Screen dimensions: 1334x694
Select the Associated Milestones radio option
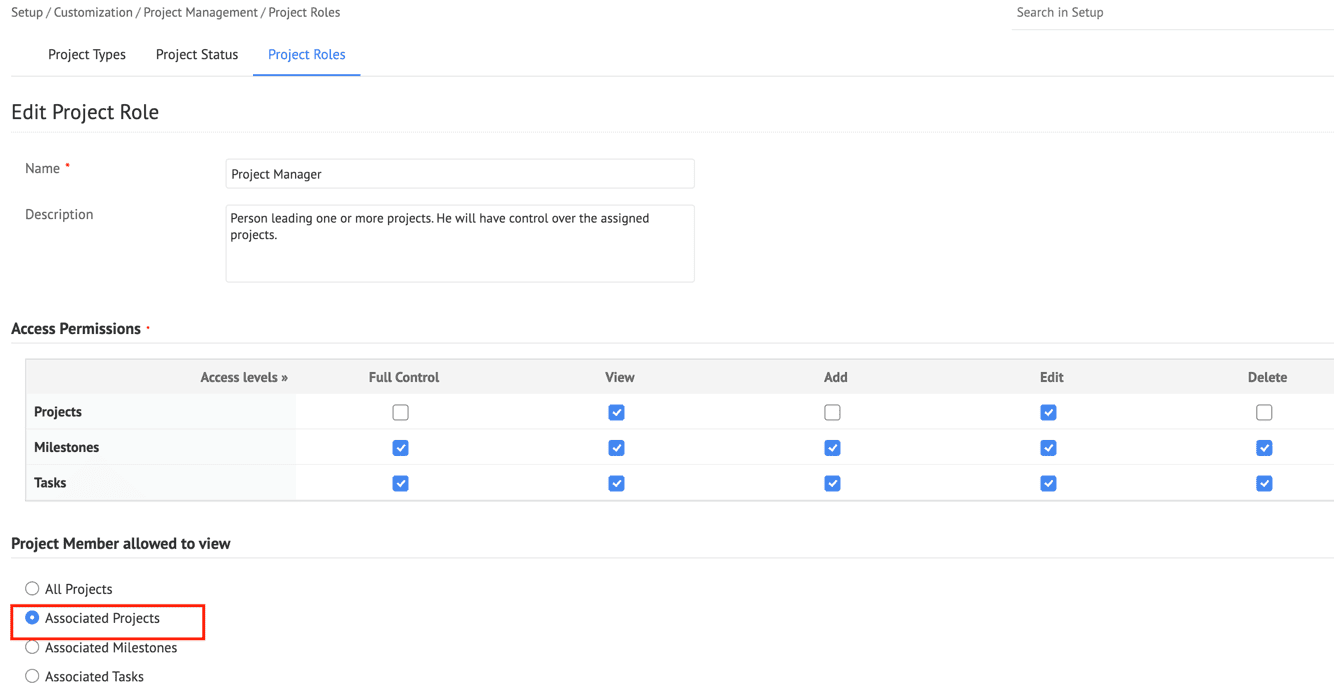pos(33,648)
